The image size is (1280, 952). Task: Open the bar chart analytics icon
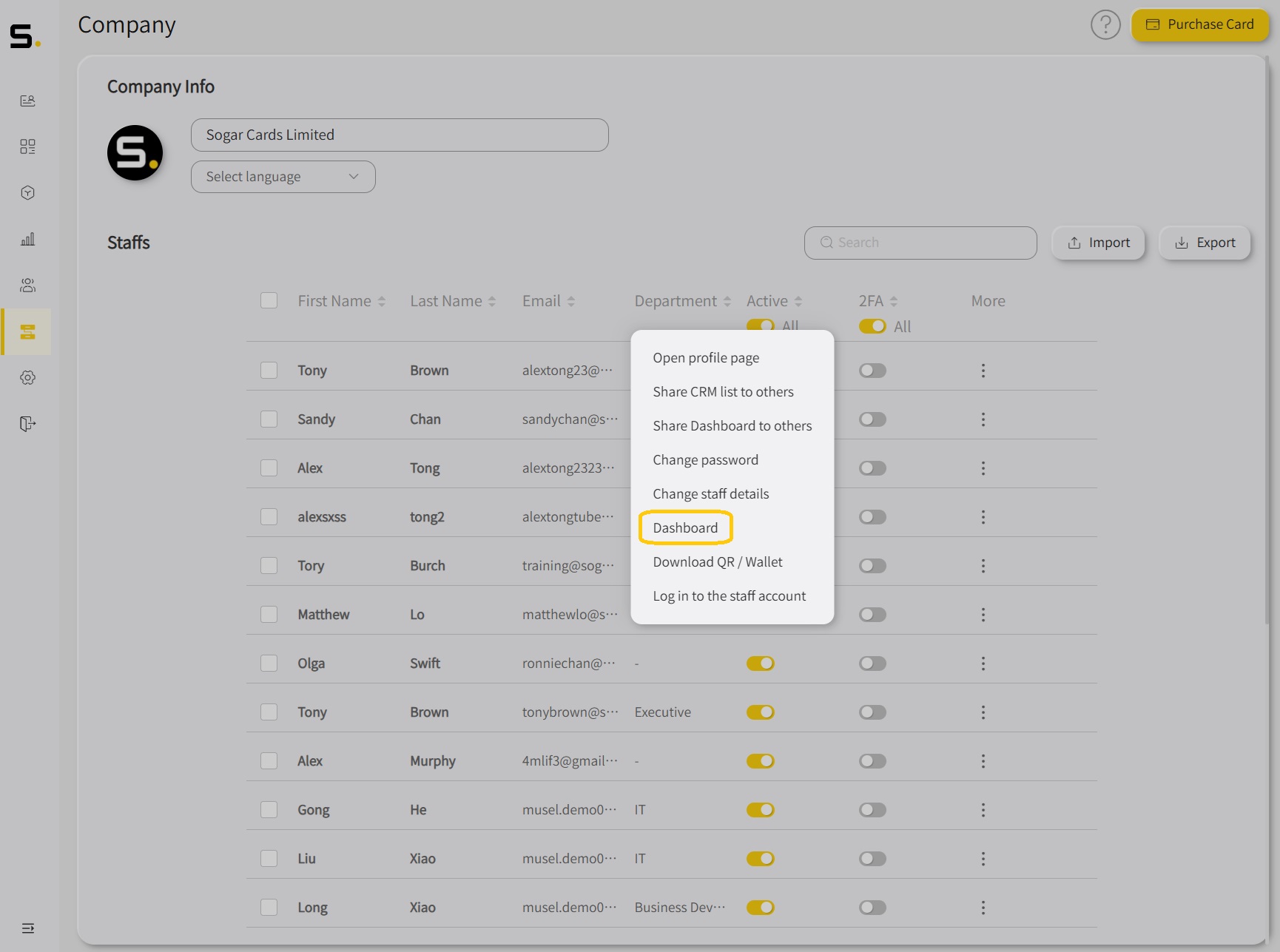pyautogui.click(x=27, y=239)
